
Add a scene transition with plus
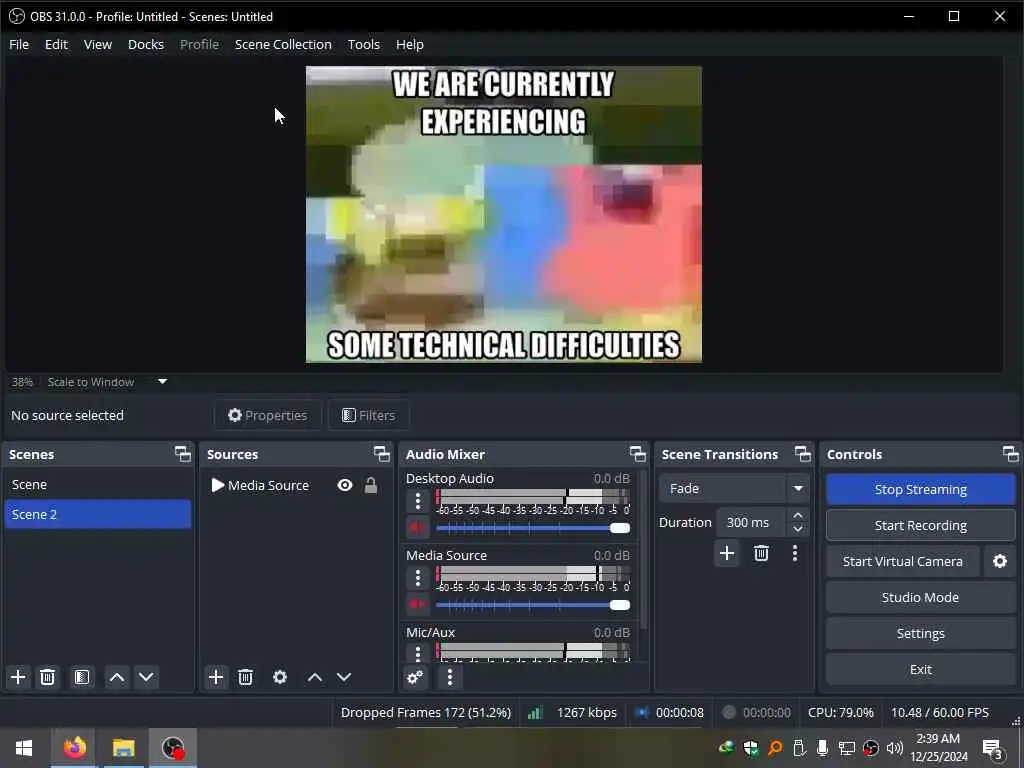click(727, 554)
